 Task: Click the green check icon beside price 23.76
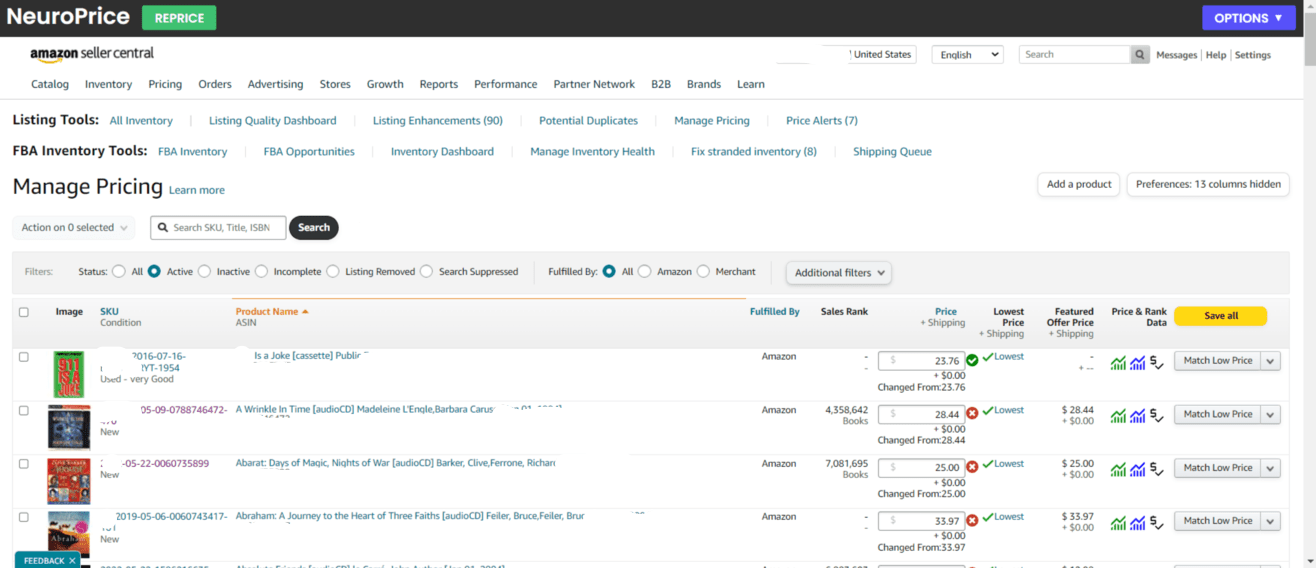(972, 361)
